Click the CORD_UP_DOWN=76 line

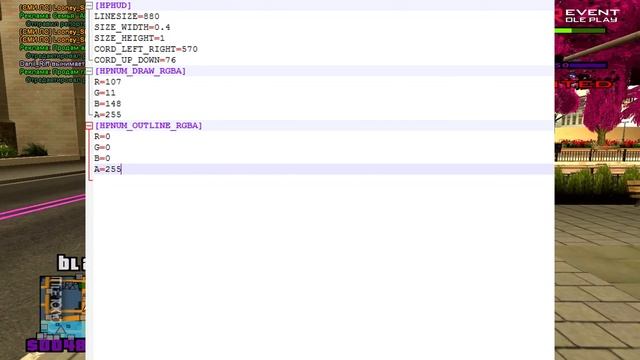(135, 60)
